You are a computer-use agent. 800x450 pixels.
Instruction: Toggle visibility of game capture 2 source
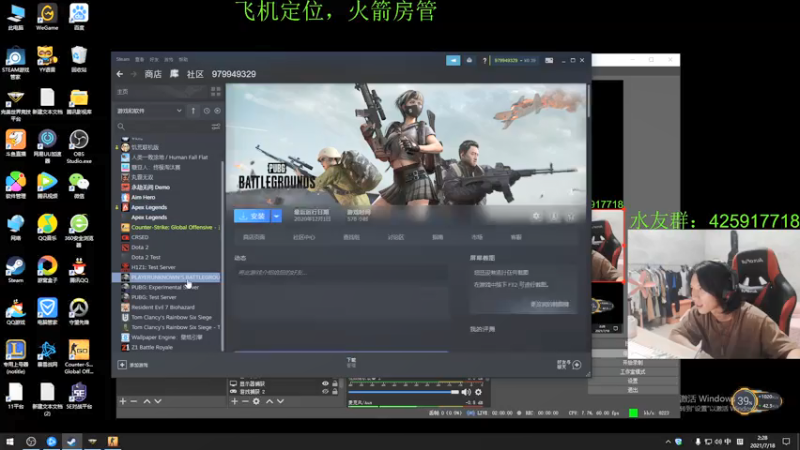325,392
